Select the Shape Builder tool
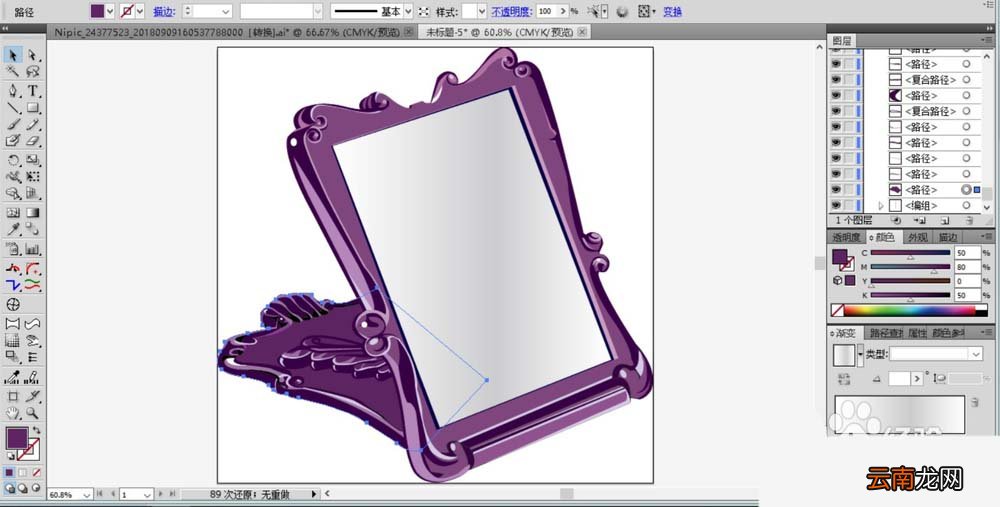 pyautogui.click(x=13, y=193)
